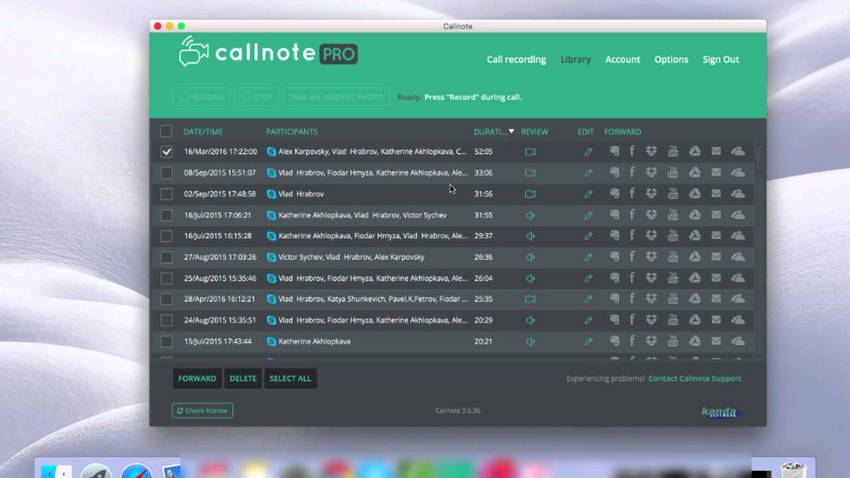Play audio review of 16/Jul/2015 17:06:21 recording
The height and width of the screenshot is (478, 850).
click(530, 215)
